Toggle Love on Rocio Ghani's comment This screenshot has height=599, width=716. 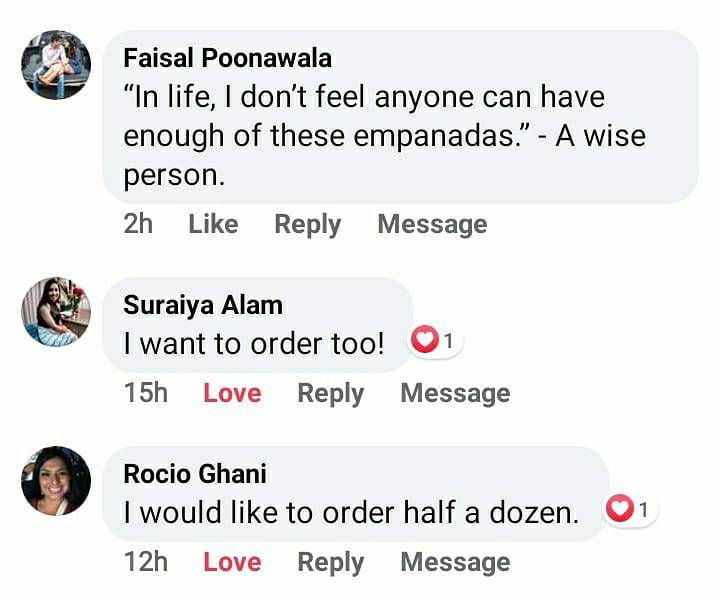coord(232,562)
